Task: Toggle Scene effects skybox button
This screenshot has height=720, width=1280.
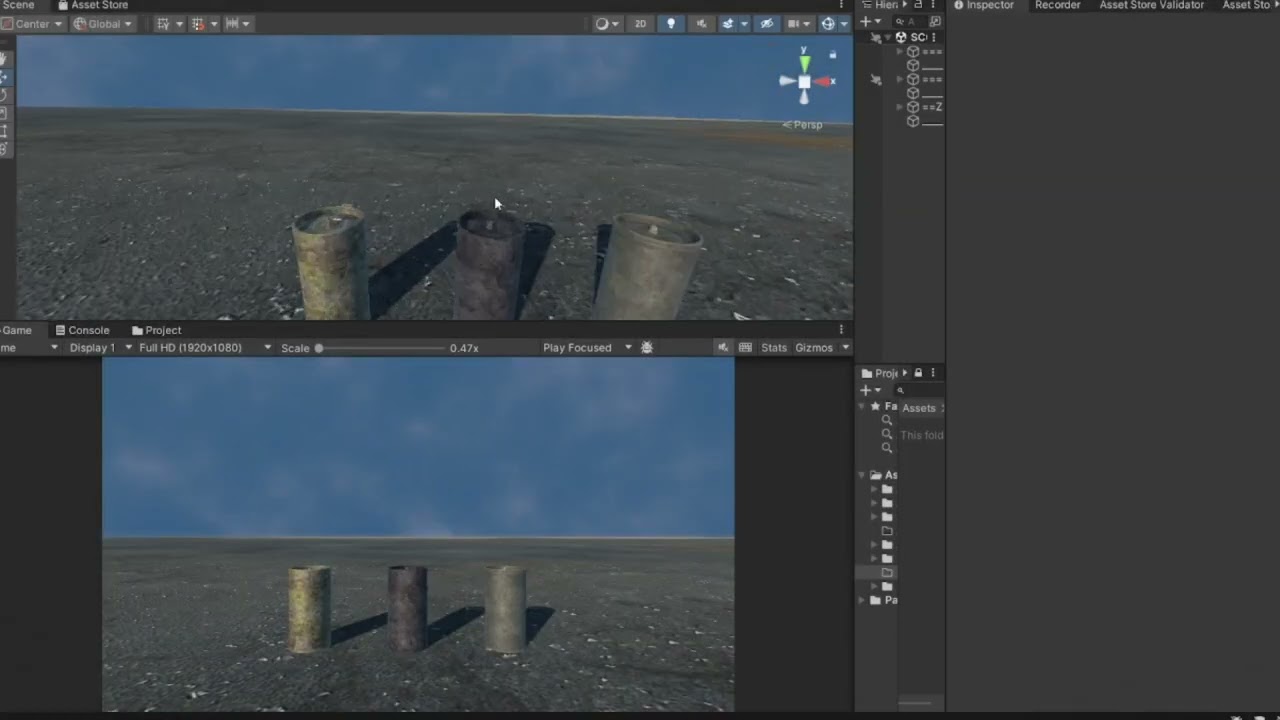Action: pyautogui.click(x=728, y=24)
